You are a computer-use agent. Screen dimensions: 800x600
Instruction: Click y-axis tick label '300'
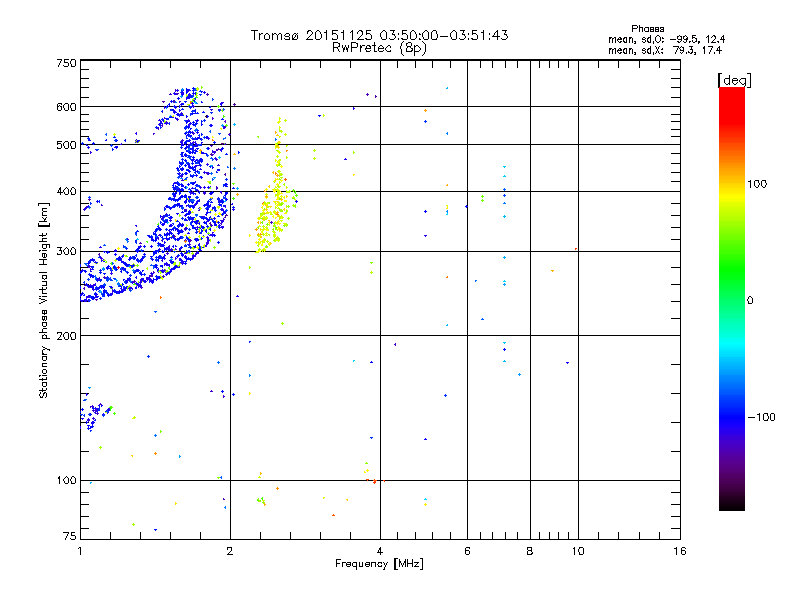pyautogui.click(x=66, y=252)
